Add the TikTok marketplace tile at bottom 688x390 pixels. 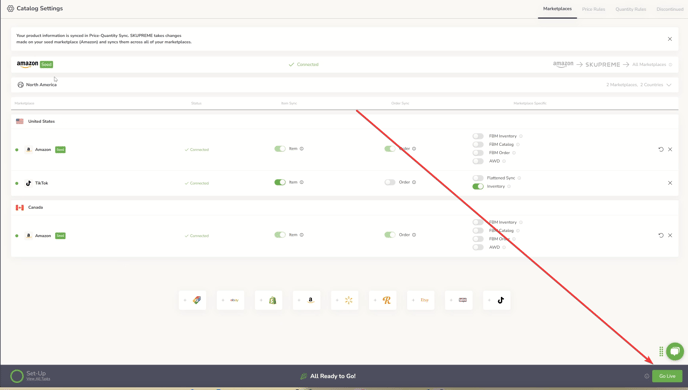pos(497,301)
